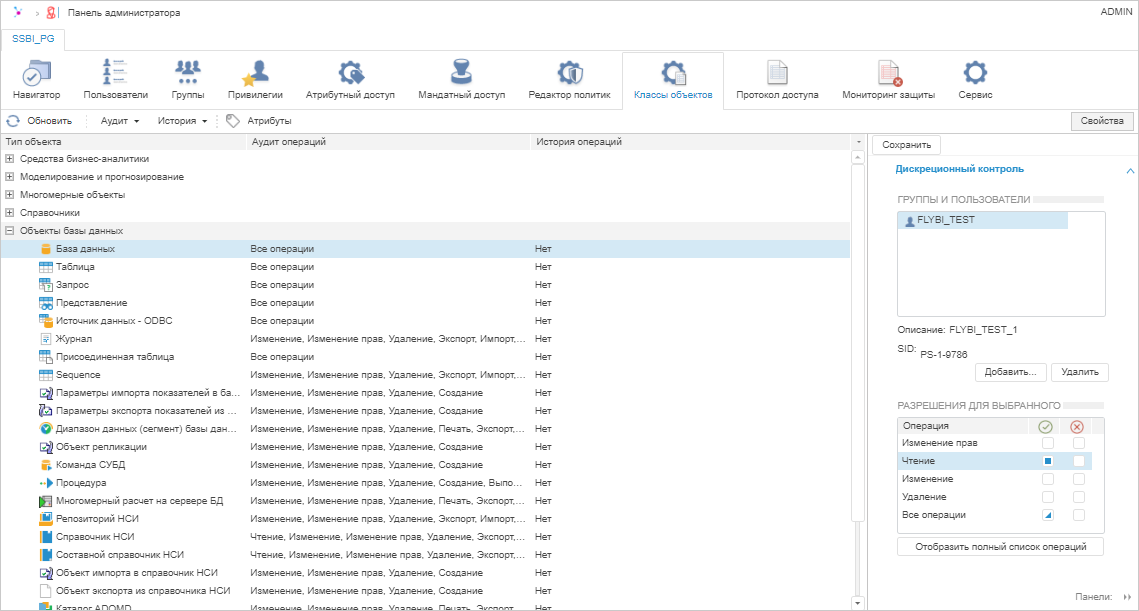Viewport: 1139px width, 611px height.
Task: Open the Policy editor shield icon
Action: pyautogui.click(x=569, y=74)
